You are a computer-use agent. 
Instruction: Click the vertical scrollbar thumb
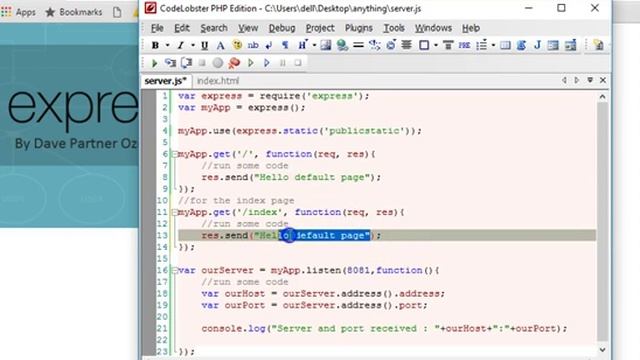click(x=602, y=222)
